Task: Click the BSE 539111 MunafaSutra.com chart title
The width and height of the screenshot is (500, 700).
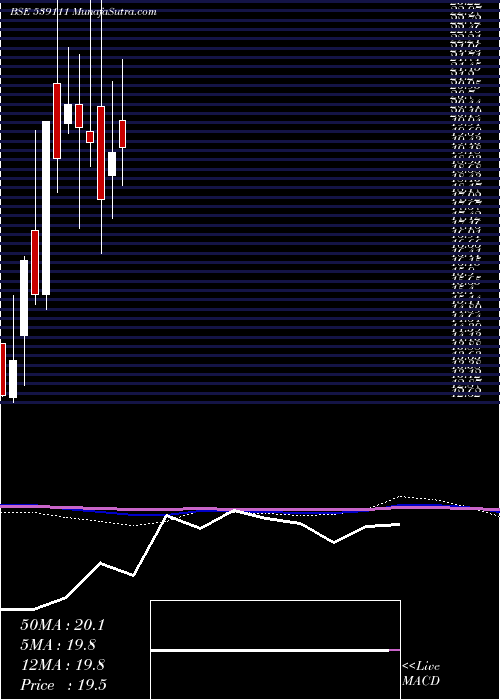Action: click(x=83, y=12)
